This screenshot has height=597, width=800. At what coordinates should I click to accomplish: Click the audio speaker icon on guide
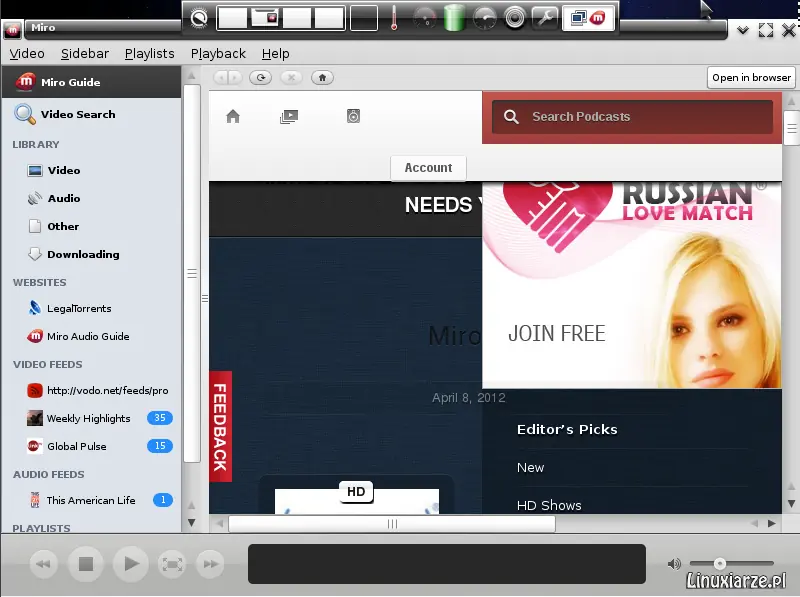(353, 116)
